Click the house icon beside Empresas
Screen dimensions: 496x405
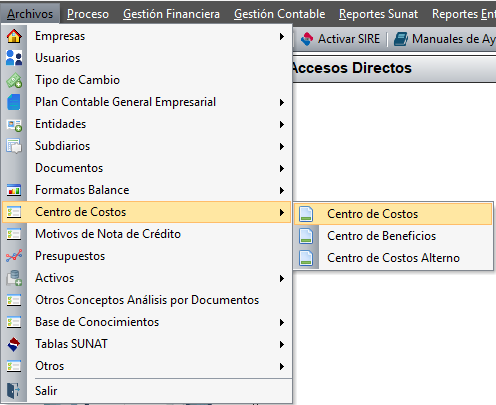point(14,36)
